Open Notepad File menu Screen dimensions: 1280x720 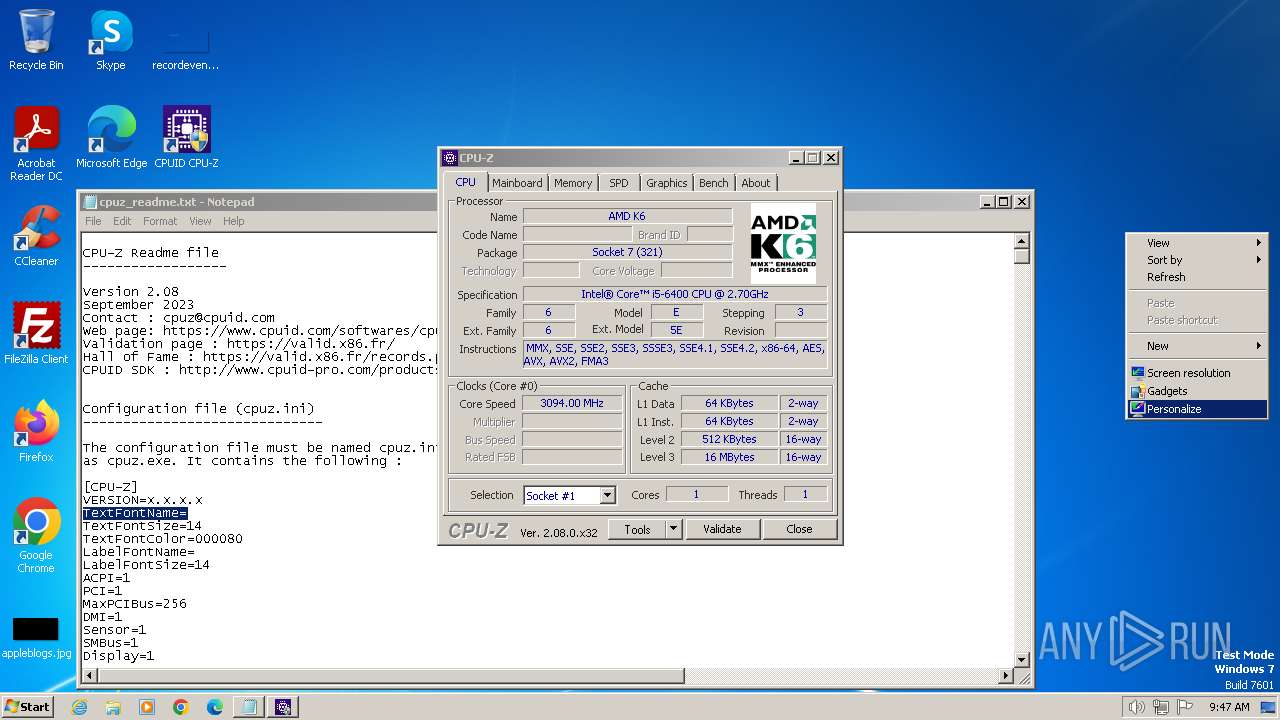point(93,221)
